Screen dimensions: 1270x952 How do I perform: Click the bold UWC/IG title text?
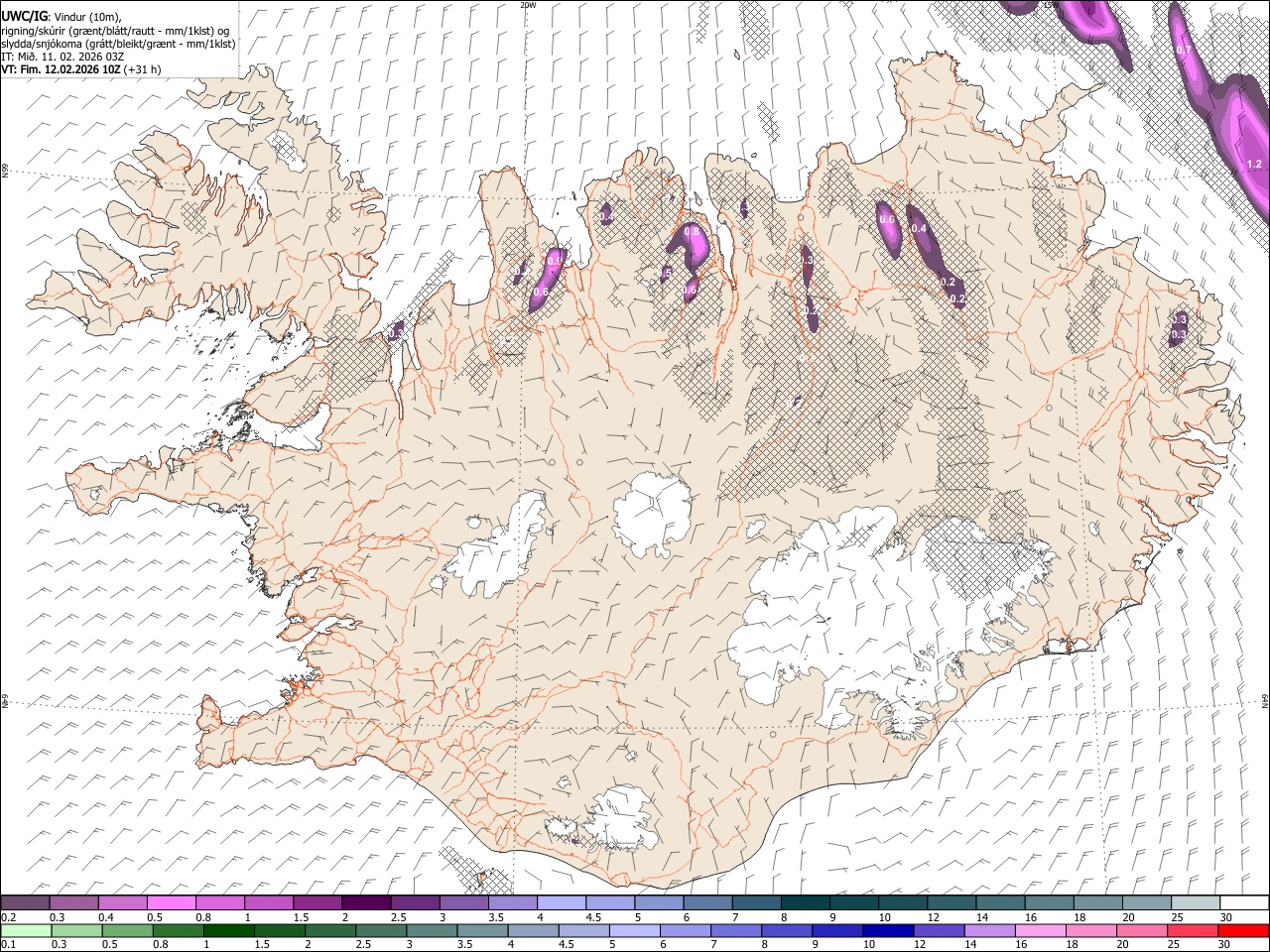pyautogui.click(x=24, y=16)
